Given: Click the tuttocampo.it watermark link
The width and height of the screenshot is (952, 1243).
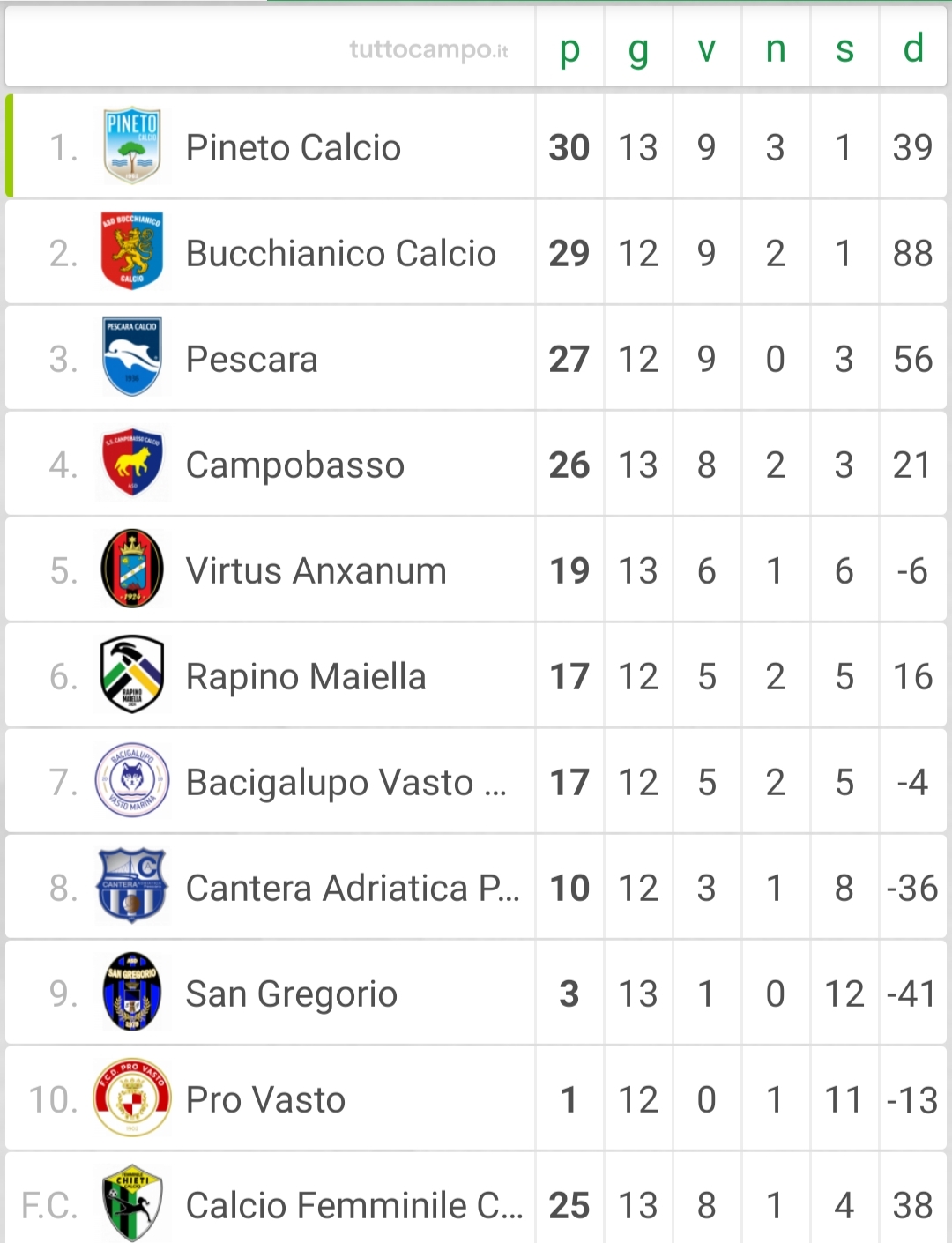Looking at the screenshot, I should pyautogui.click(x=428, y=49).
